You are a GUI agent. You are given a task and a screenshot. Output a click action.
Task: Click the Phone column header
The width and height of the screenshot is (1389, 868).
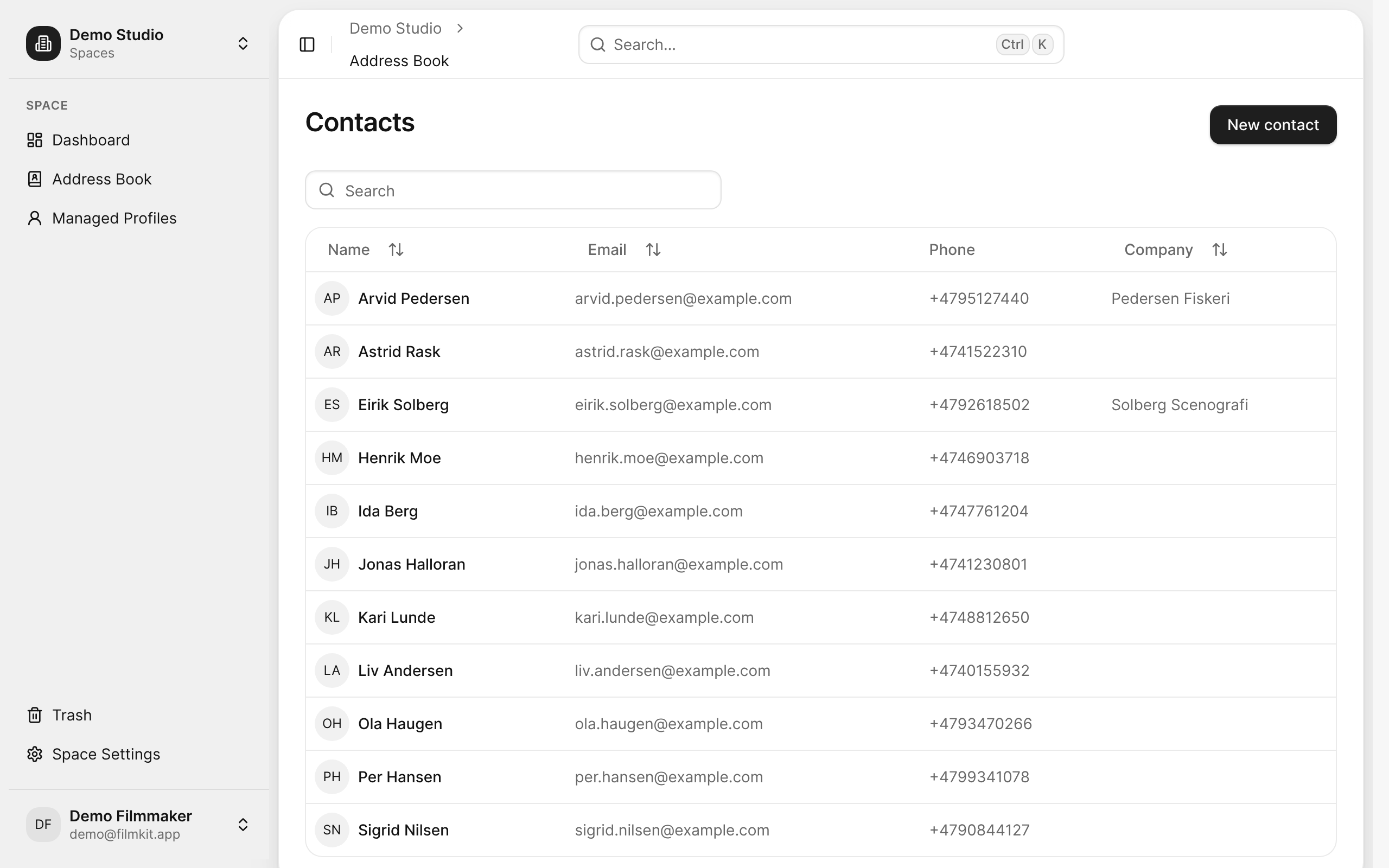[x=952, y=250]
